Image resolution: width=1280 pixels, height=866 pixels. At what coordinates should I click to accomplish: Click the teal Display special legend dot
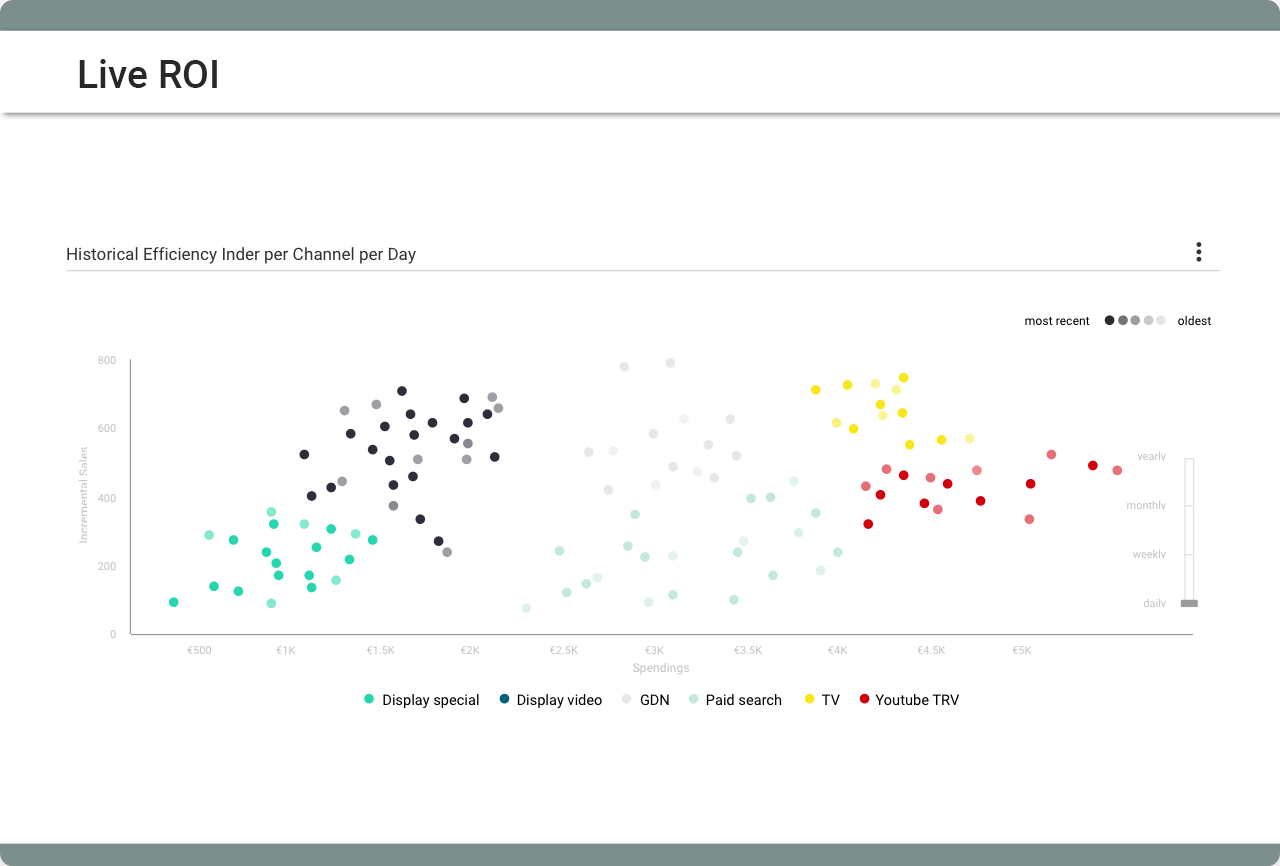(x=369, y=700)
